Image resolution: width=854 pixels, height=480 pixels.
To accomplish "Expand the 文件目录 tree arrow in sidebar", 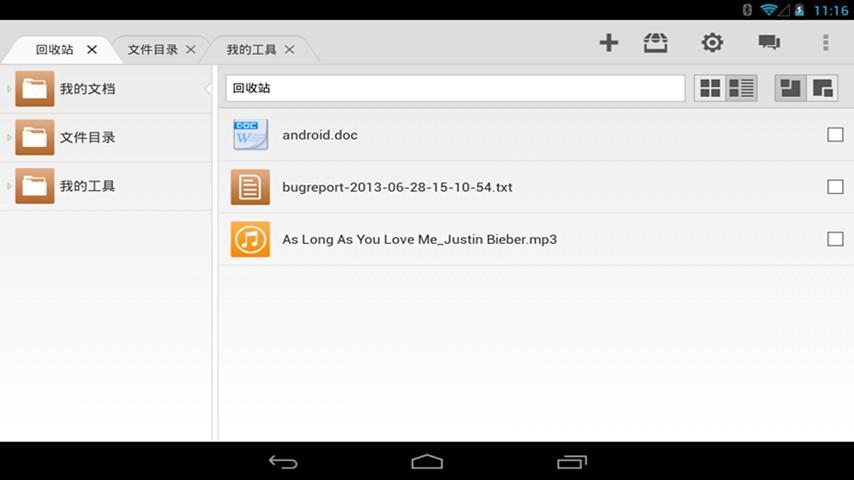I will pos(9,137).
